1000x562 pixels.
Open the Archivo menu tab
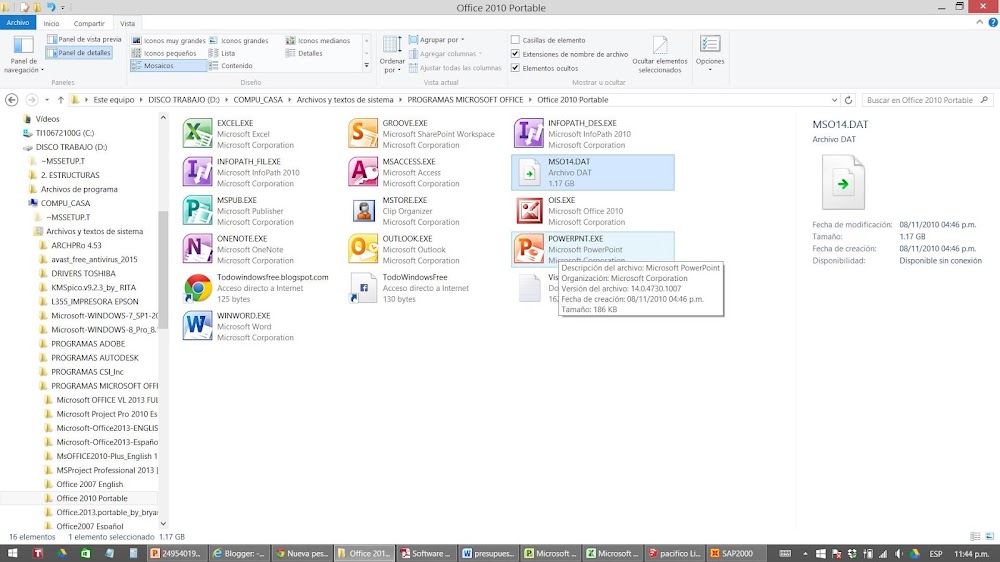[x=18, y=23]
